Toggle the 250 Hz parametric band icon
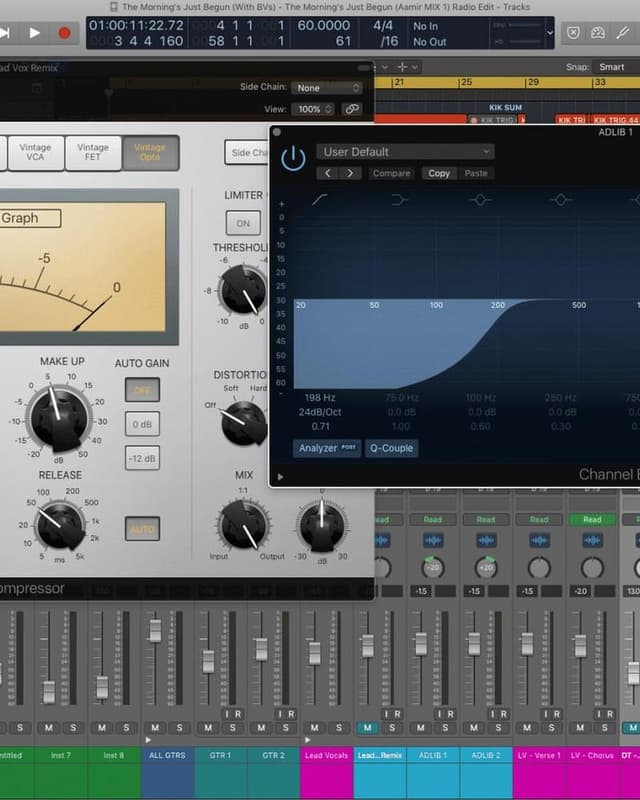This screenshot has height=800, width=640. coord(560,199)
